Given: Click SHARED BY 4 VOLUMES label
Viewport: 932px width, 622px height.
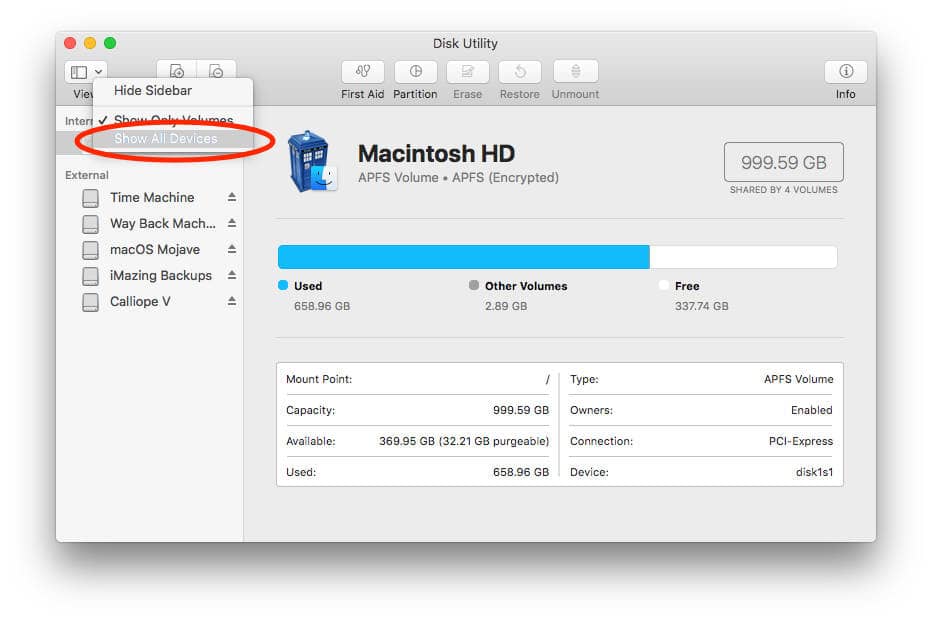Looking at the screenshot, I should click(783, 190).
